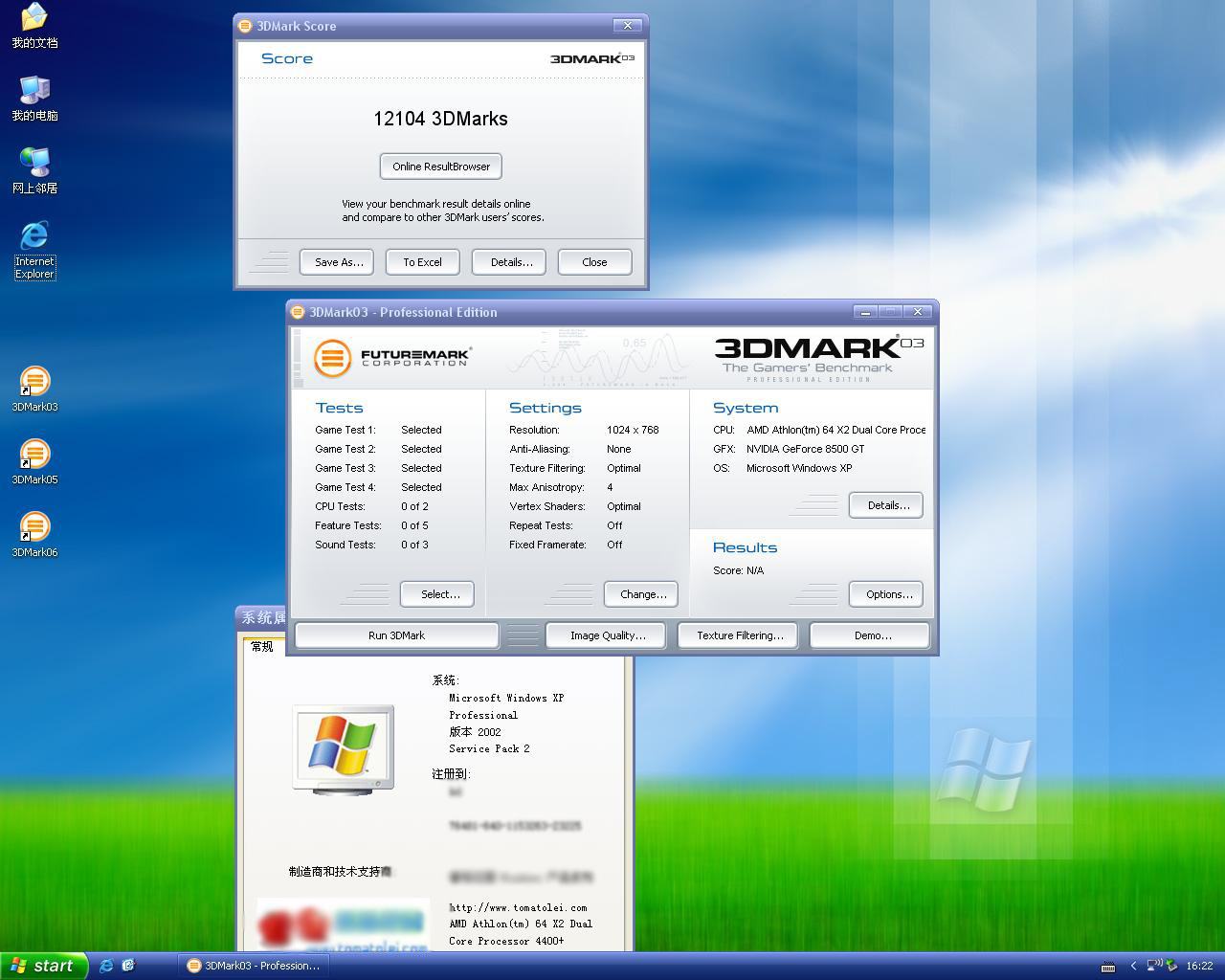This screenshot has width=1225, height=980.
Task: Open the 网上邻居 desktop icon
Action: 34,164
